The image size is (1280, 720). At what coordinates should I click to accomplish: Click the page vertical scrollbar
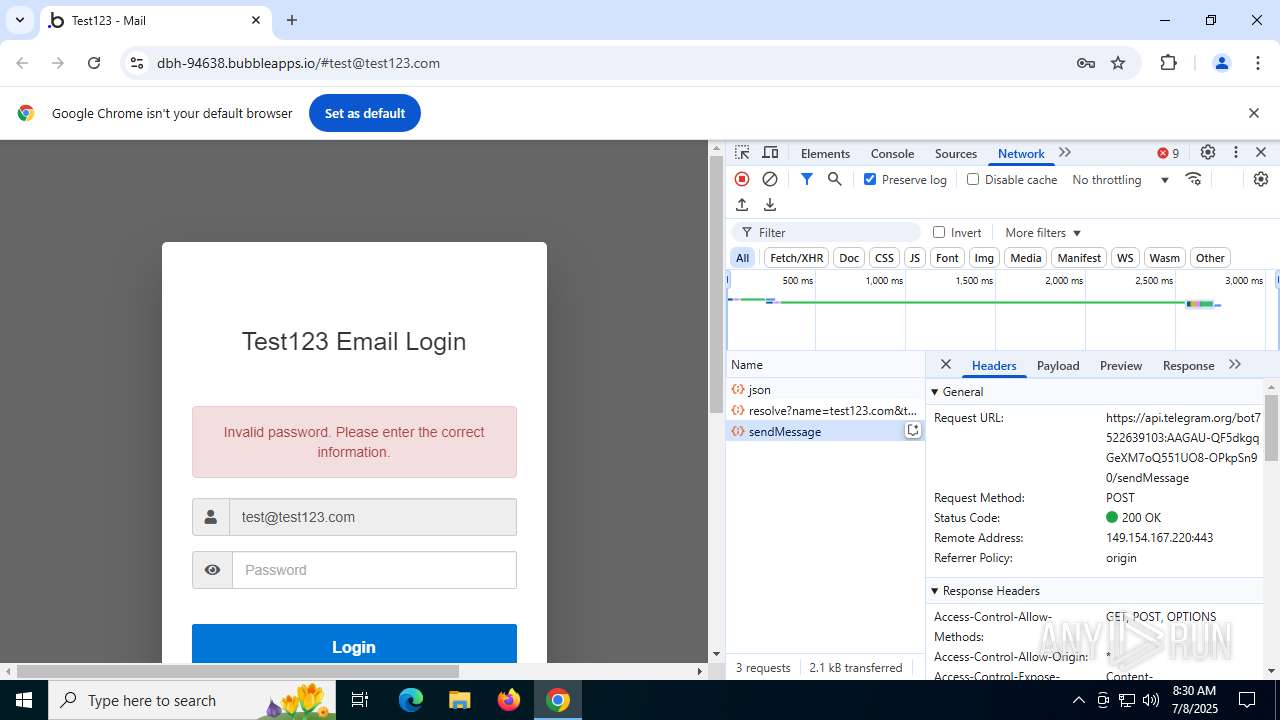tap(716, 284)
